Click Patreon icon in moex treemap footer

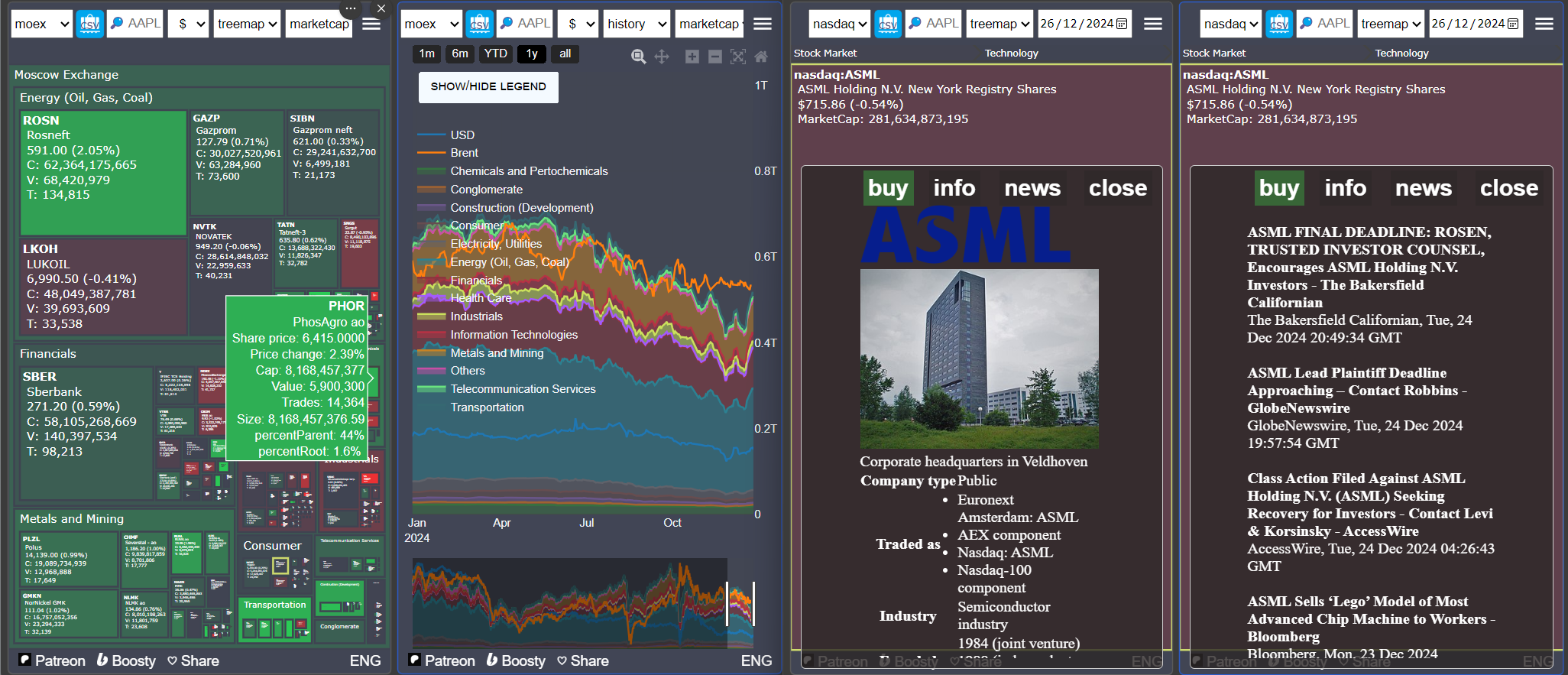25,660
